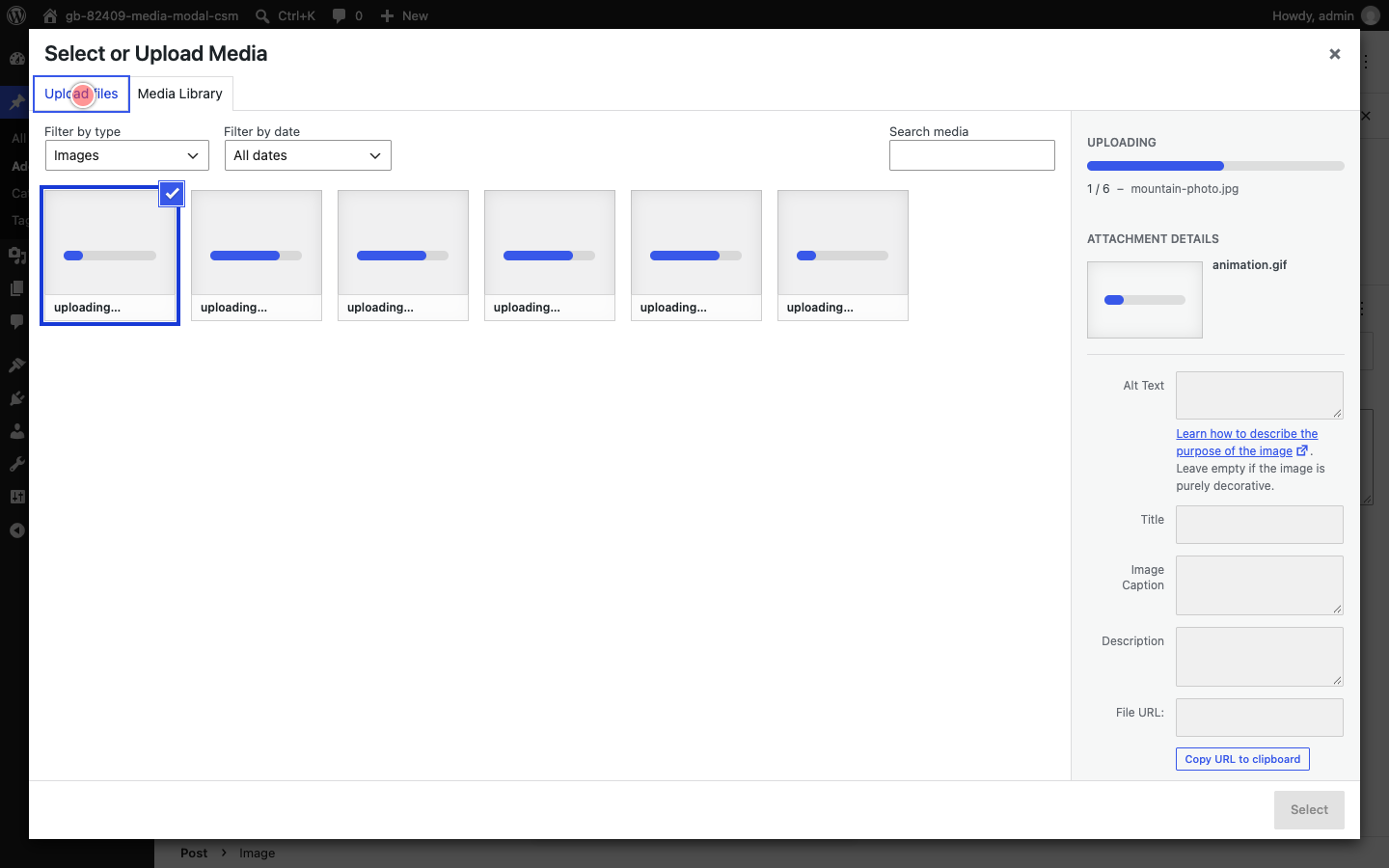Open Media icon in background sidebar
Image resolution: width=1389 pixels, height=868 pixels.
[16, 256]
